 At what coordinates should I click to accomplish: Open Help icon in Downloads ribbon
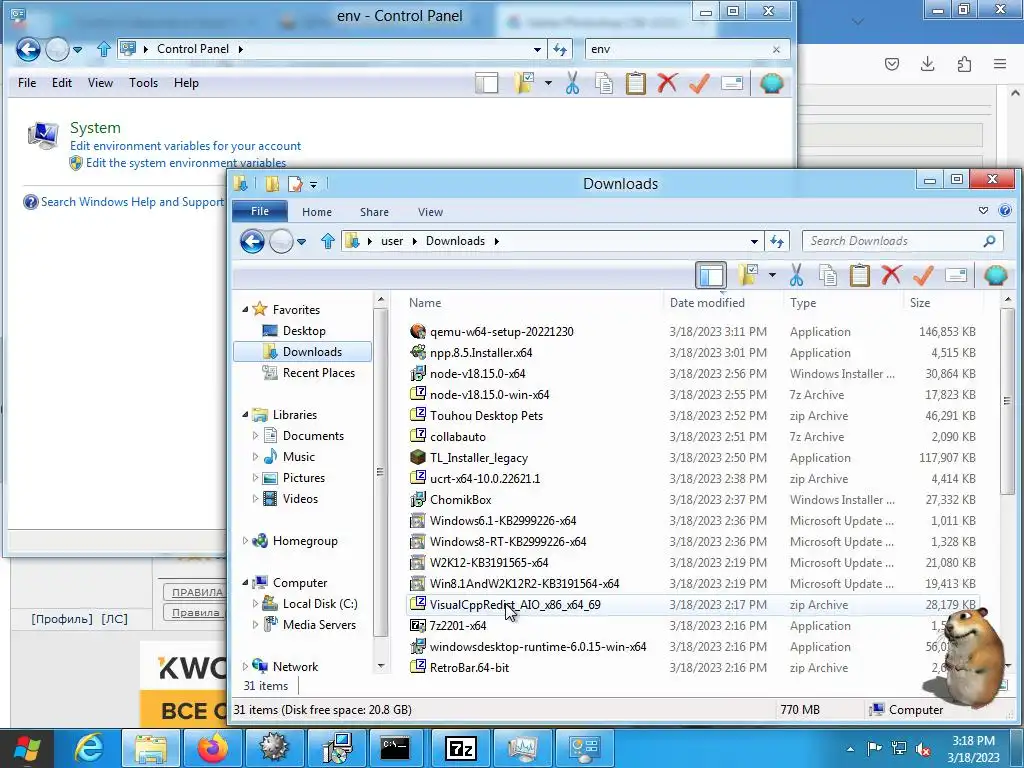1005,210
